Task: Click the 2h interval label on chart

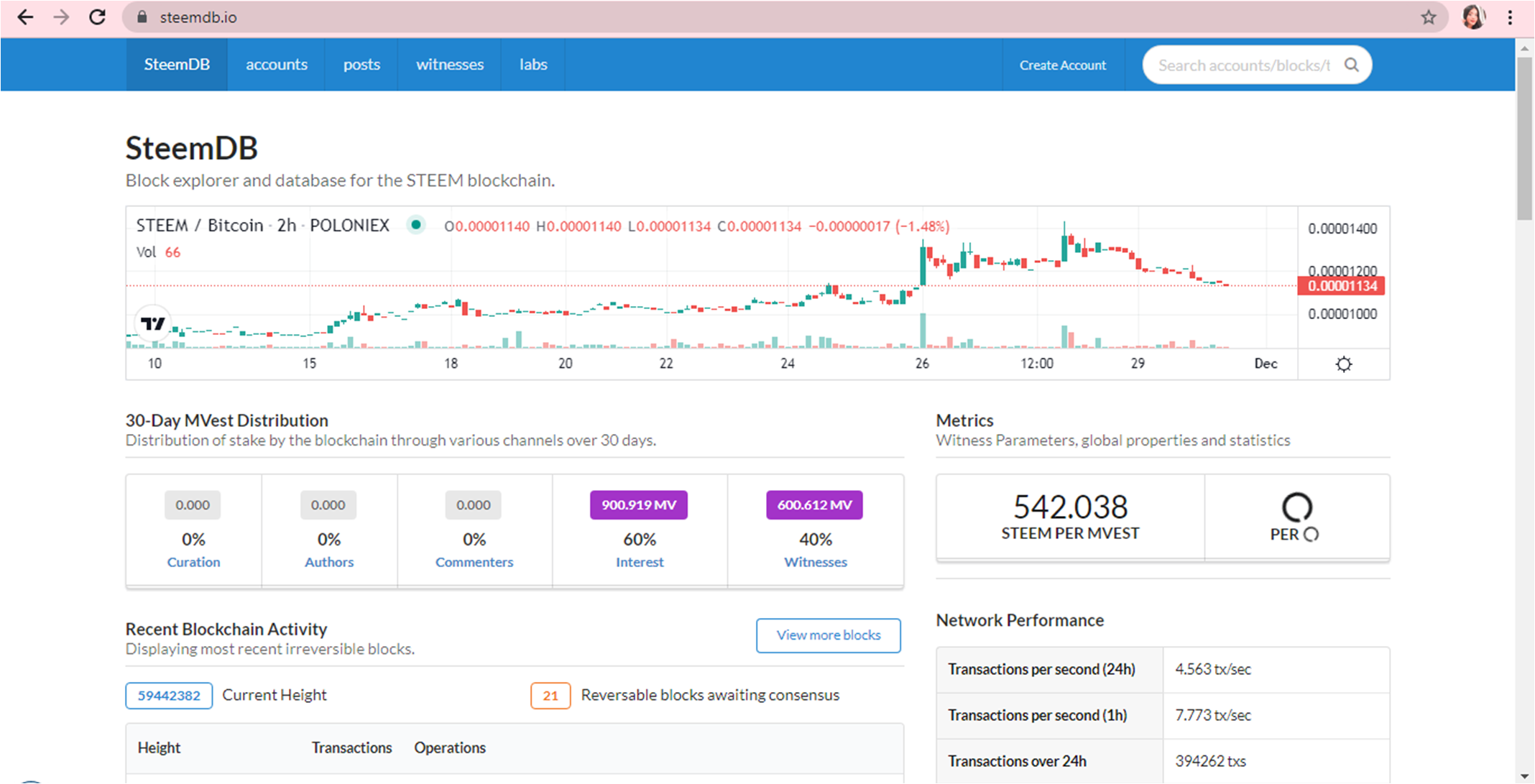Action: 287,226
